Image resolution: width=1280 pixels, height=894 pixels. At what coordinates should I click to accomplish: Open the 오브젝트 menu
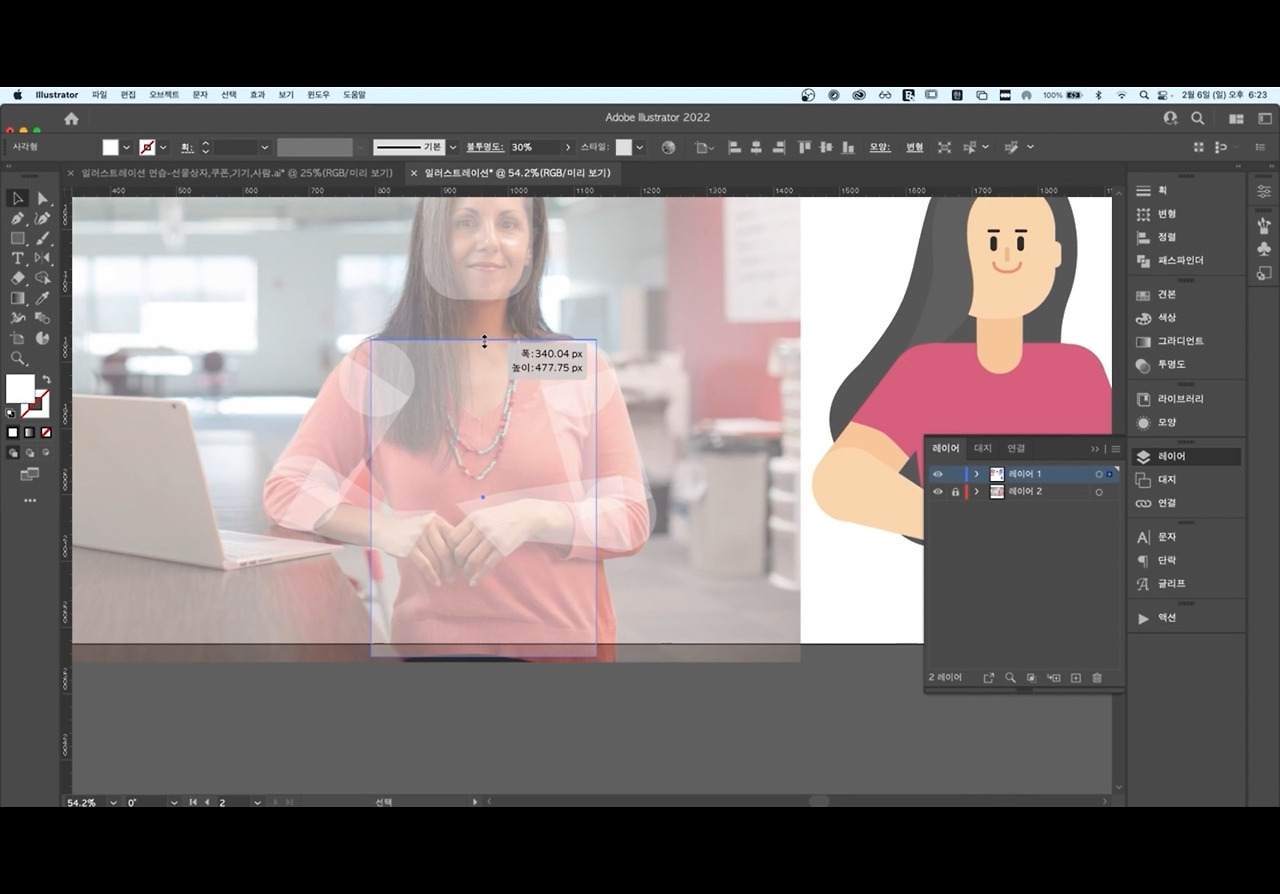click(x=164, y=95)
